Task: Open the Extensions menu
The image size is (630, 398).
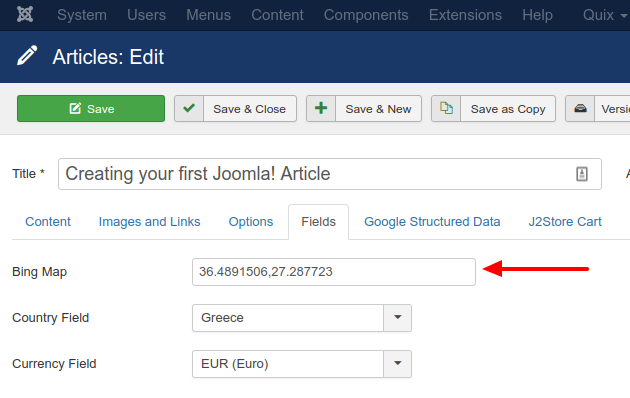Action: click(x=465, y=15)
